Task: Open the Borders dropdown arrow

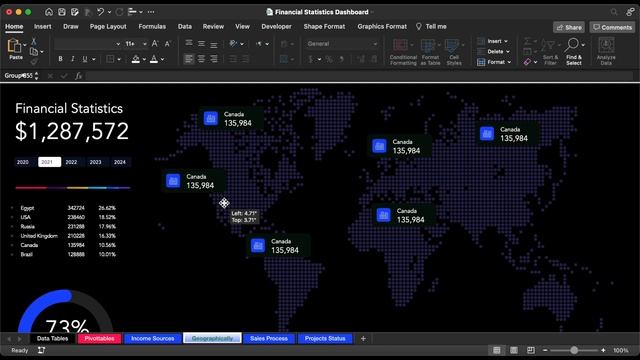Action: (x=119, y=60)
